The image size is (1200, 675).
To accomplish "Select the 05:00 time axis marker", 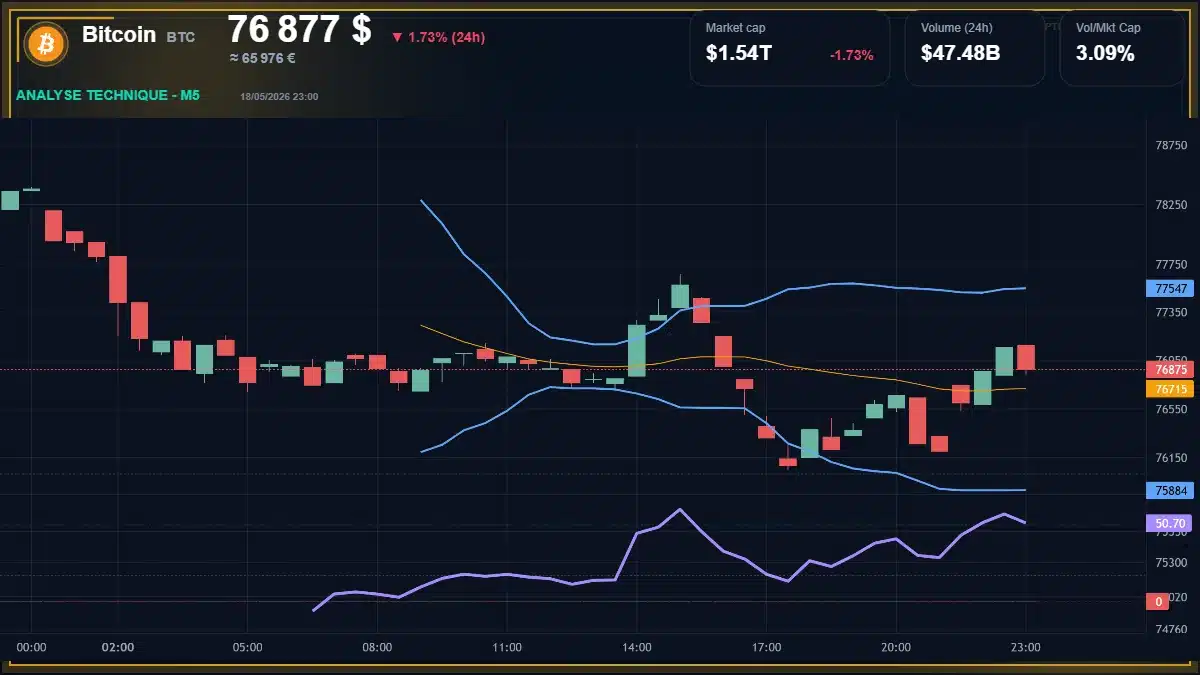I will [247, 648].
